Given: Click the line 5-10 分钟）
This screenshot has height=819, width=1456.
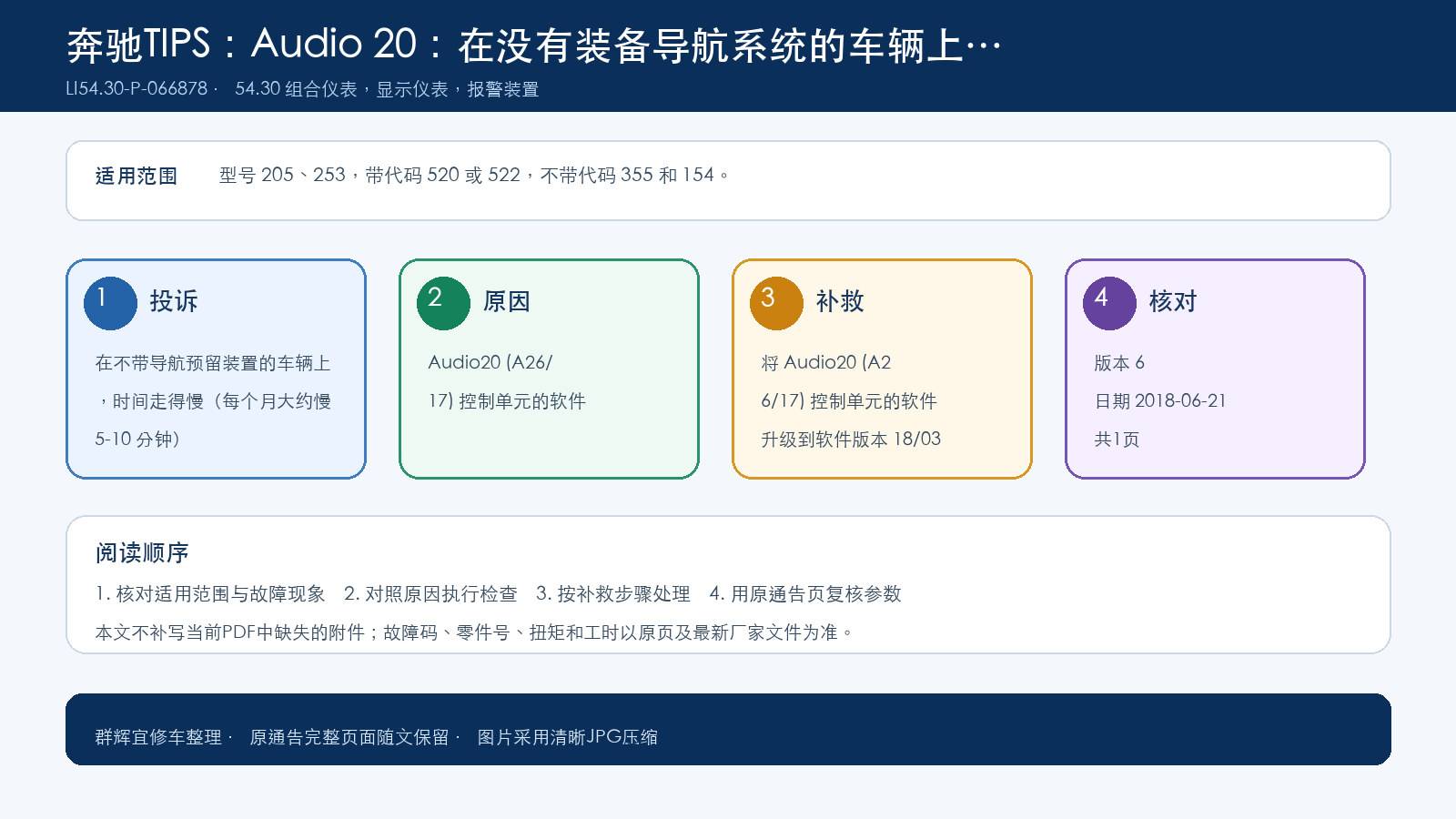Looking at the screenshot, I should coord(137,440).
